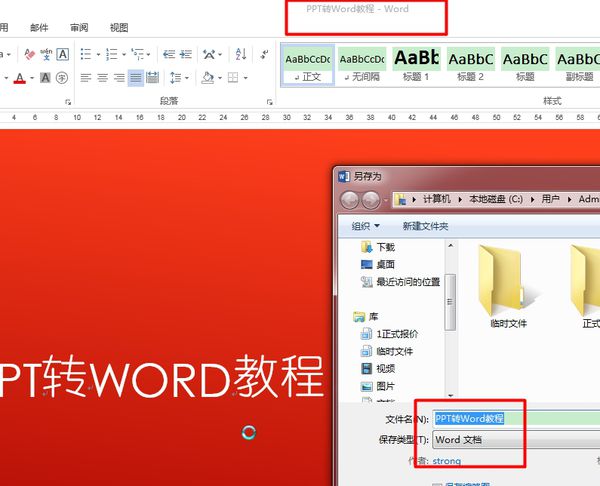Apply the 标题 1 style
This screenshot has width=600, height=486.
coord(416,65)
